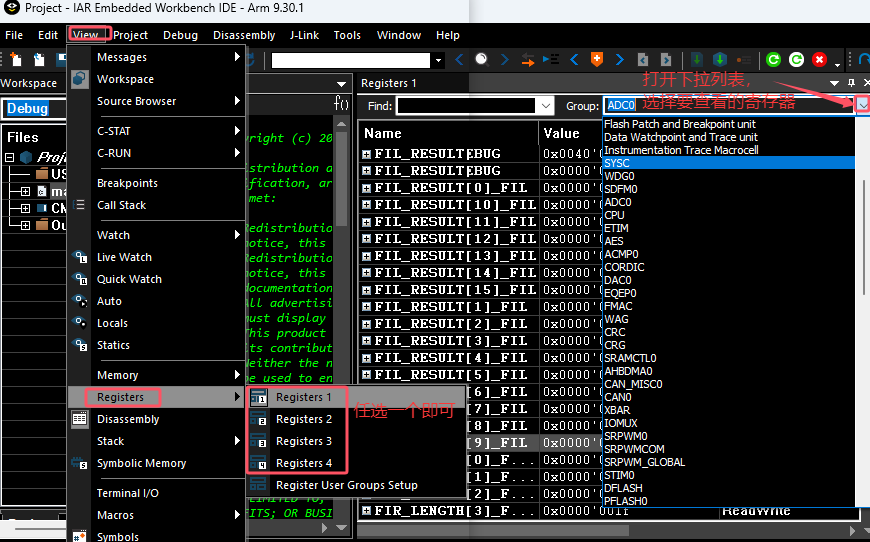Screen dimensions: 870x542
Task: Pin the Registers 1 panel
Action: tap(851, 83)
